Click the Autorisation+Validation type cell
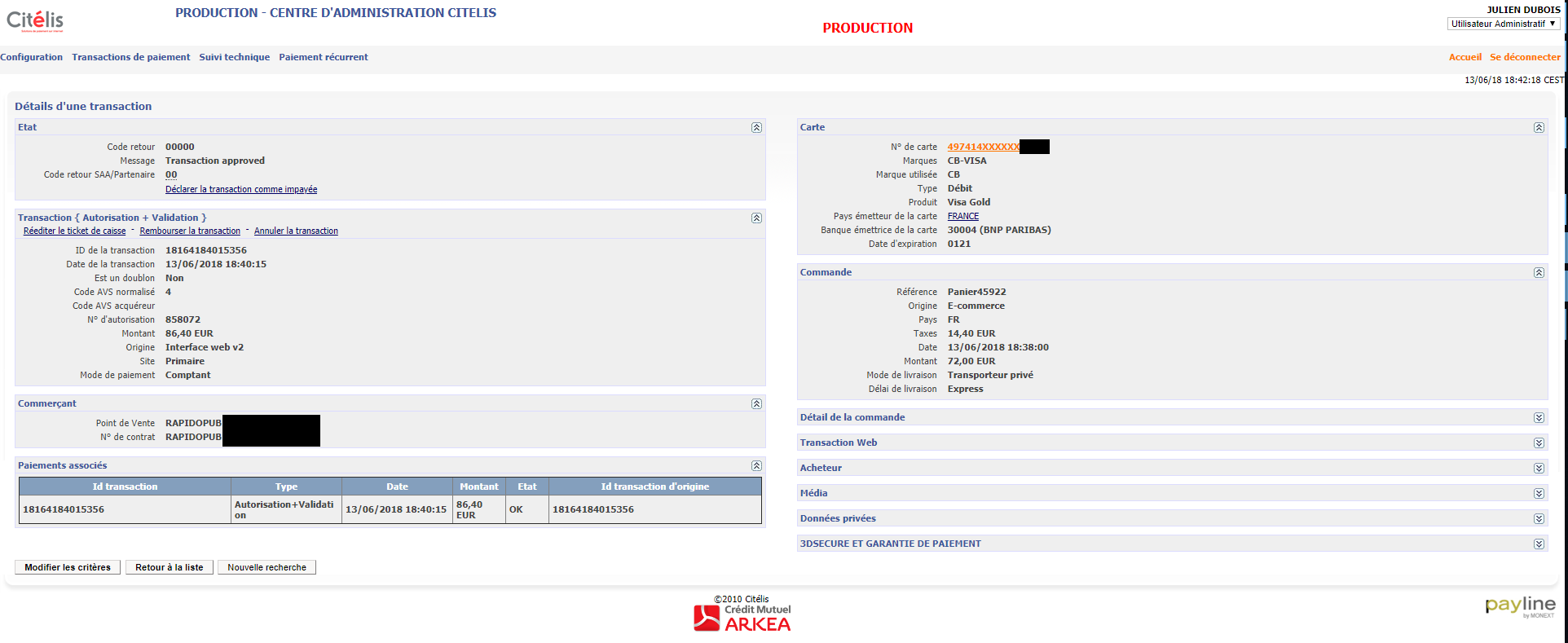 pyautogui.click(x=286, y=509)
